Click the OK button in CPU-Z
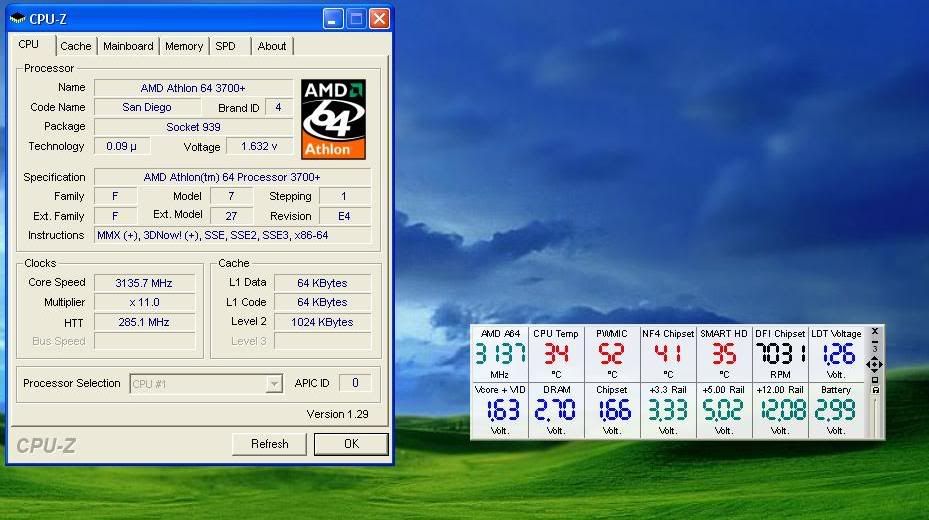 (351, 444)
